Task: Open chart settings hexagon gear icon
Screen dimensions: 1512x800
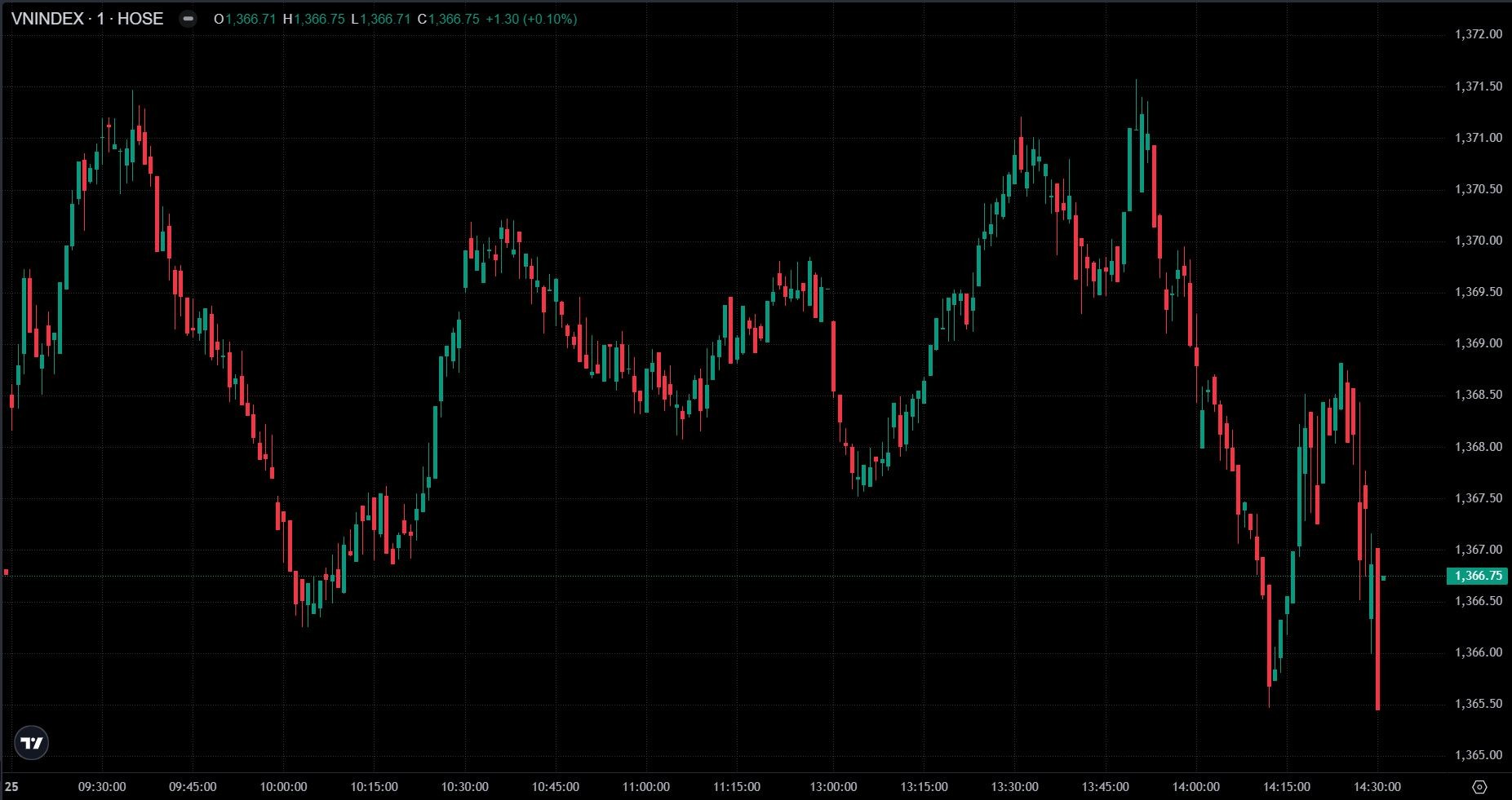Action: point(1479,787)
